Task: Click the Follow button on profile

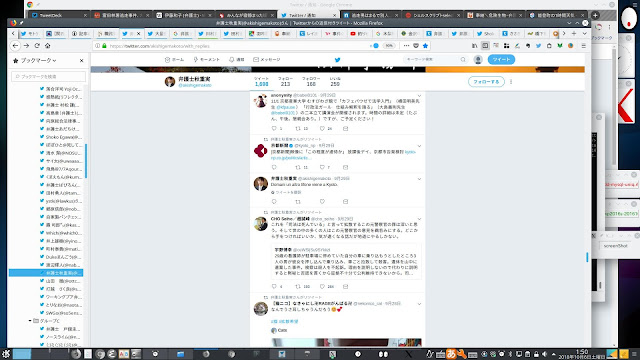Action: click(x=486, y=82)
